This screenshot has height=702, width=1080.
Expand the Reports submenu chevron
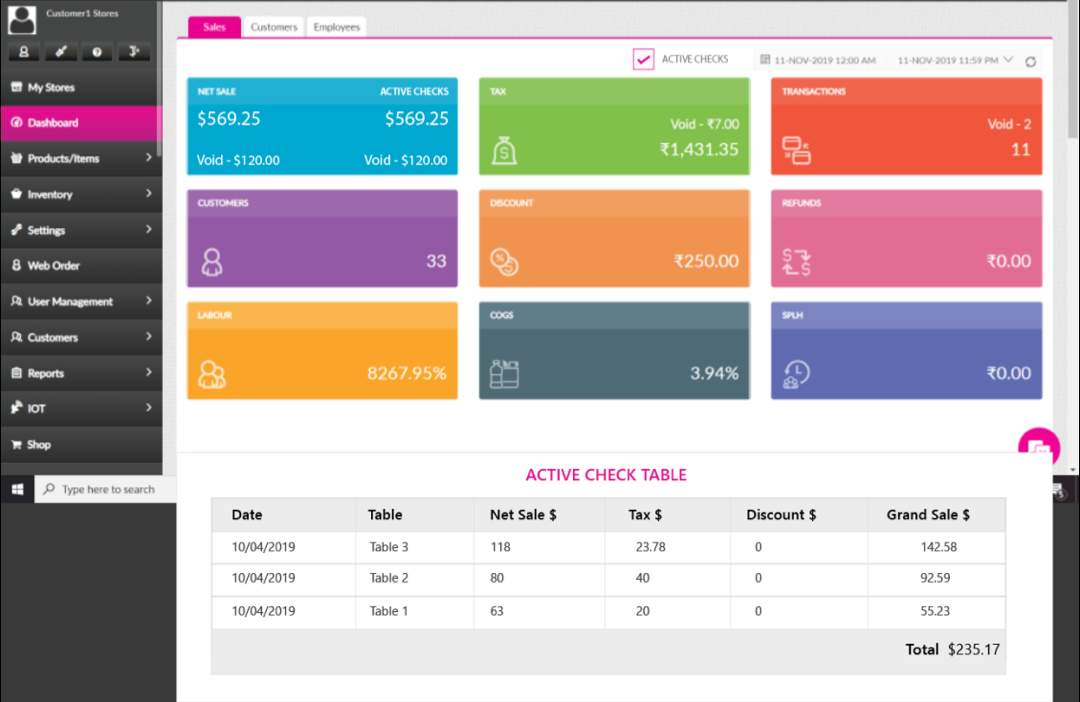pos(149,373)
